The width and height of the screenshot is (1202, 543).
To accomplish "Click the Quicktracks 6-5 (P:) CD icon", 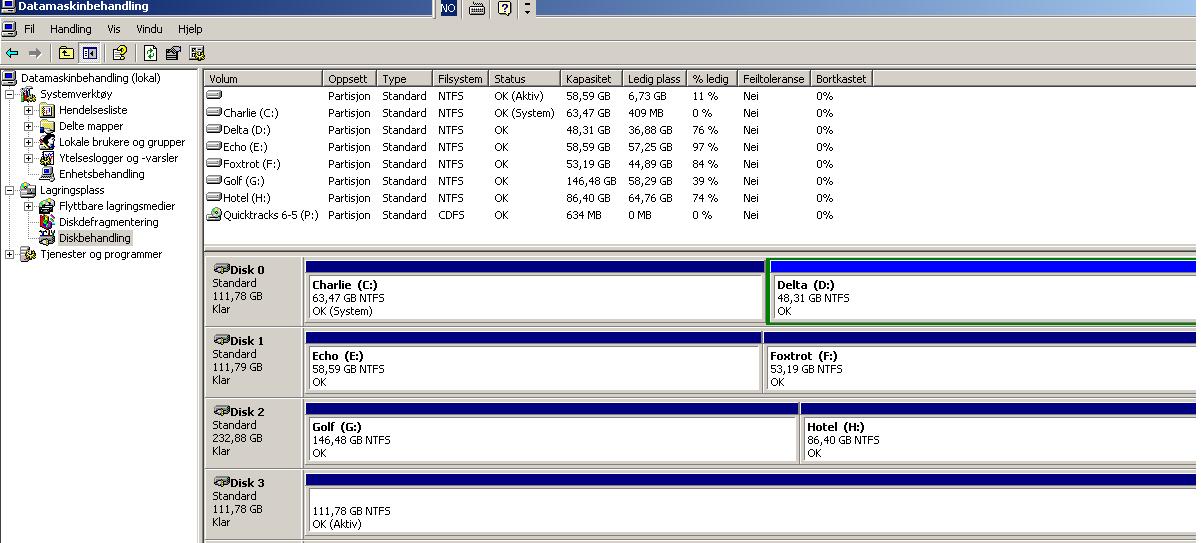I will (213, 214).
